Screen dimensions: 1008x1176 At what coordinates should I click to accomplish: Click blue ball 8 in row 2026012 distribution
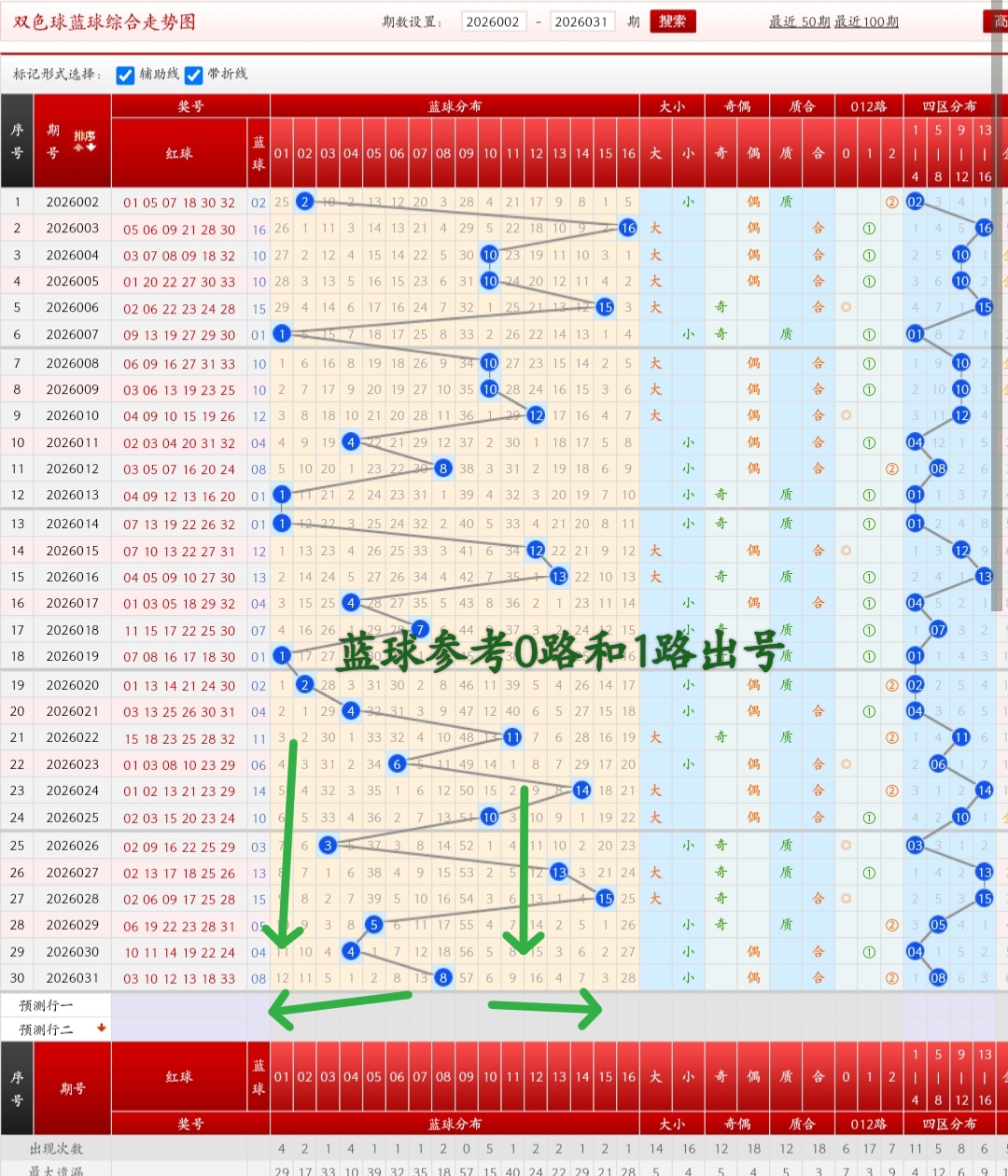(x=443, y=469)
